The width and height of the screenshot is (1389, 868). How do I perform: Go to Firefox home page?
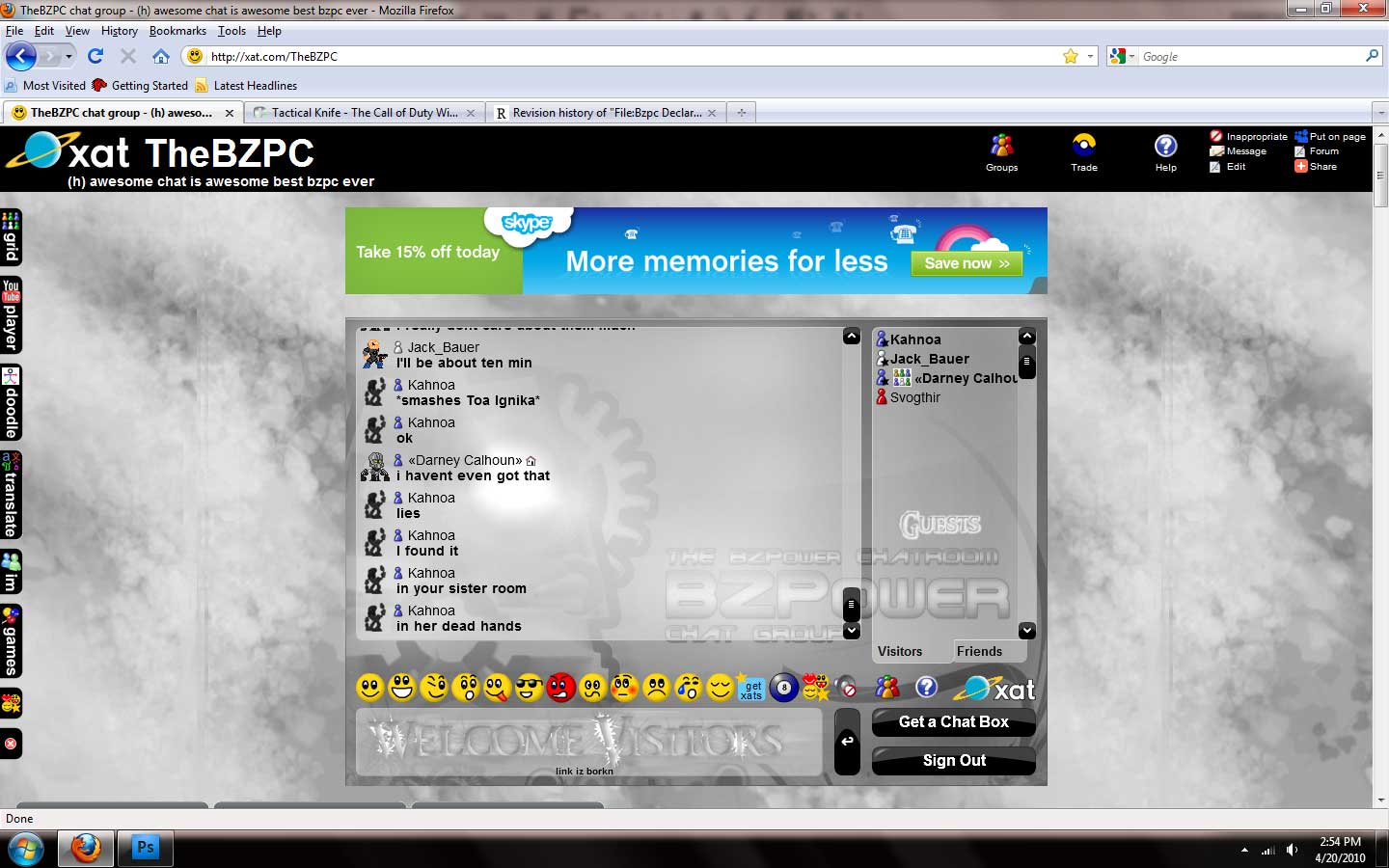coord(161,56)
